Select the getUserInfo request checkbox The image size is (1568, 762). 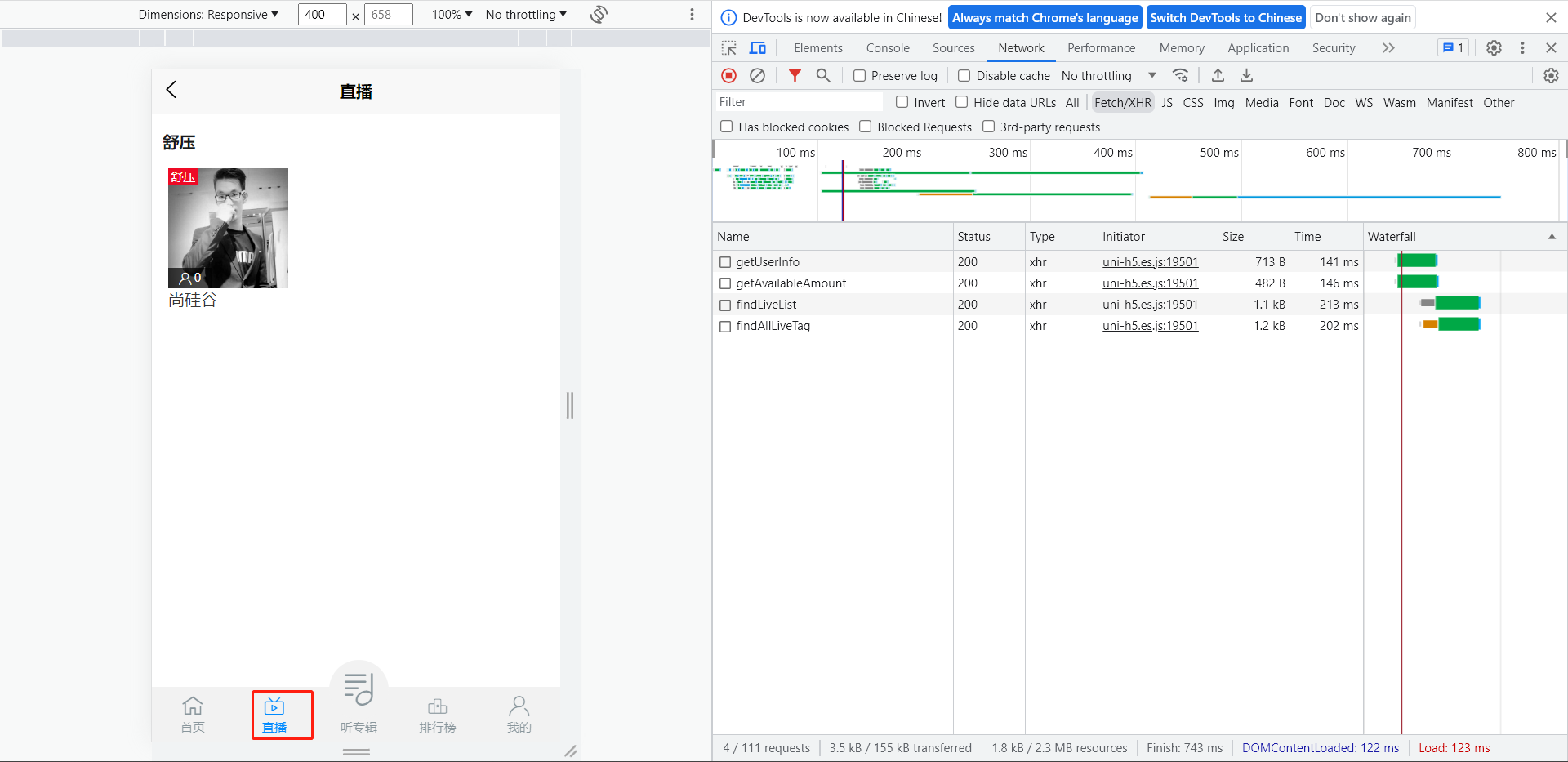(x=725, y=262)
